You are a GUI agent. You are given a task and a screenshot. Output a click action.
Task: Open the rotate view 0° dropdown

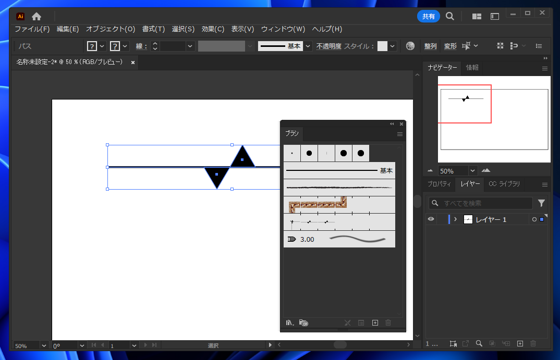coord(82,345)
